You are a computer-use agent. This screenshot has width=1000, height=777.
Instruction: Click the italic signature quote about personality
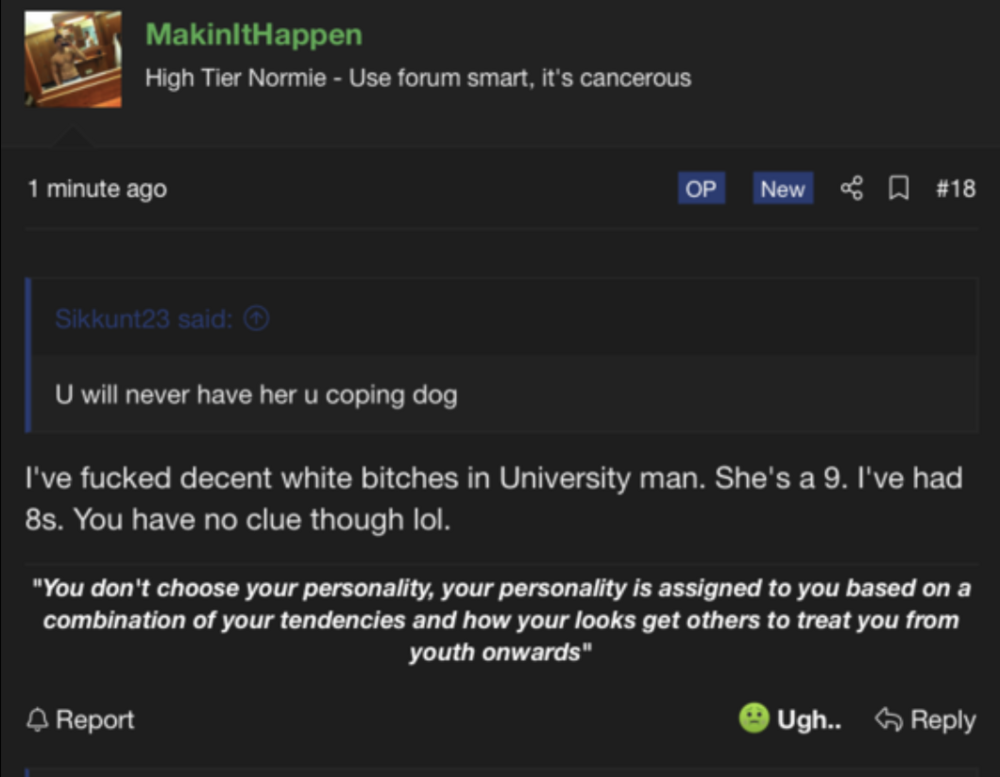pyautogui.click(x=501, y=620)
